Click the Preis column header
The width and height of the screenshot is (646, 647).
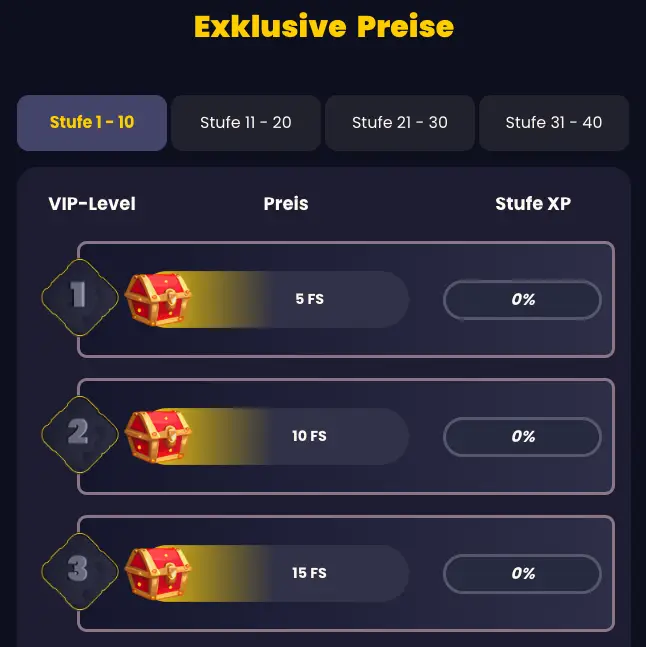point(286,203)
